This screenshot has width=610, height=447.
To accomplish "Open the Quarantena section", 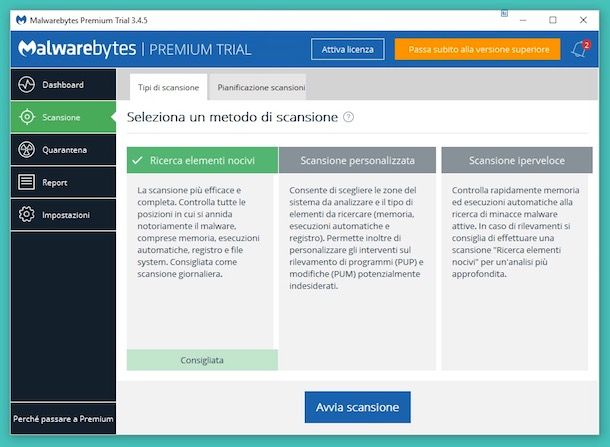I will [x=63, y=150].
